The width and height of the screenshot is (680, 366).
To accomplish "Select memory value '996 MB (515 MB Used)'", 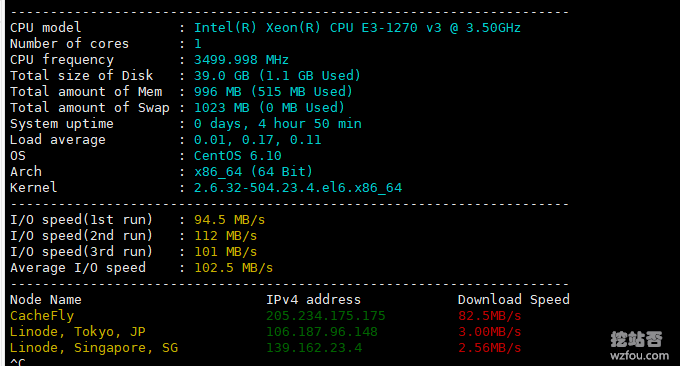I will 273,92.
